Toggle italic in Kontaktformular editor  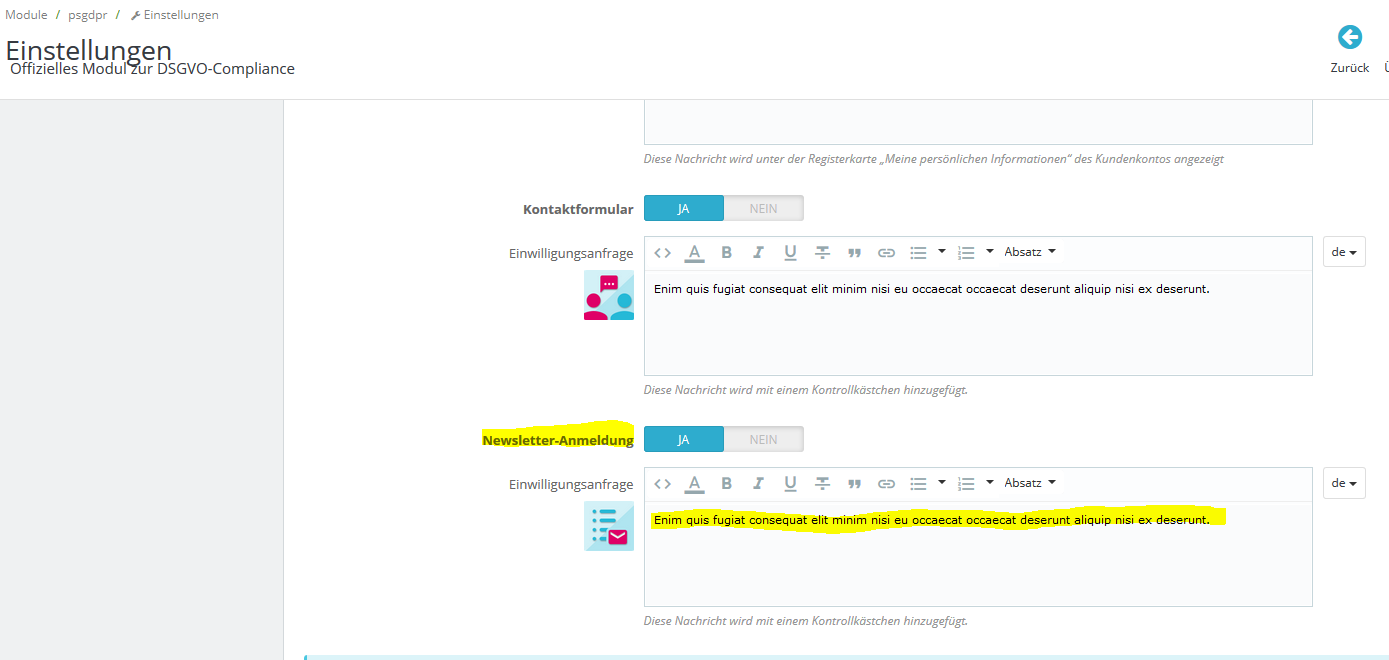[758, 253]
